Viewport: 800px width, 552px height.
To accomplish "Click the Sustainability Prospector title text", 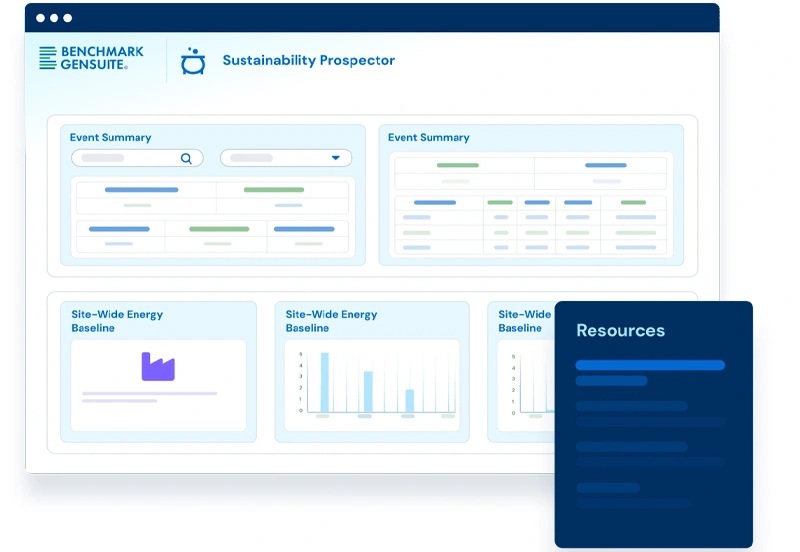I will click(x=309, y=60).
